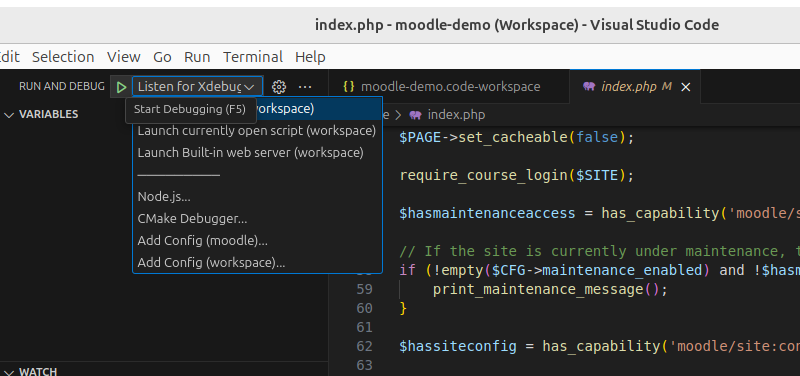Click line number 59 in the gutter
Screen dimensions: 800x376
tap(364, 289)
